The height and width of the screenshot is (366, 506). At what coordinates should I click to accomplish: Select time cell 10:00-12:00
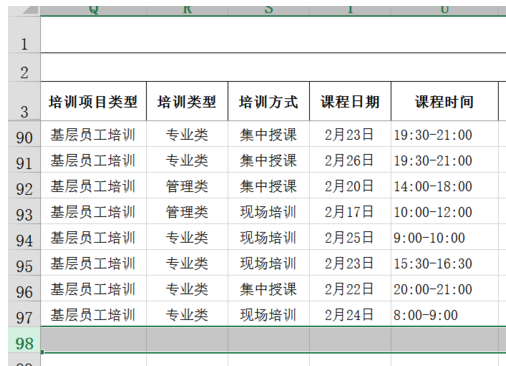(445, 211)
